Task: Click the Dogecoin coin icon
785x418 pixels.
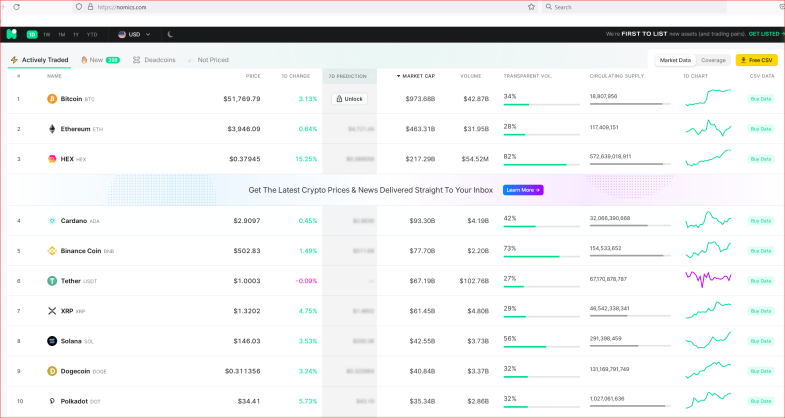Action: tap(52, 371)
